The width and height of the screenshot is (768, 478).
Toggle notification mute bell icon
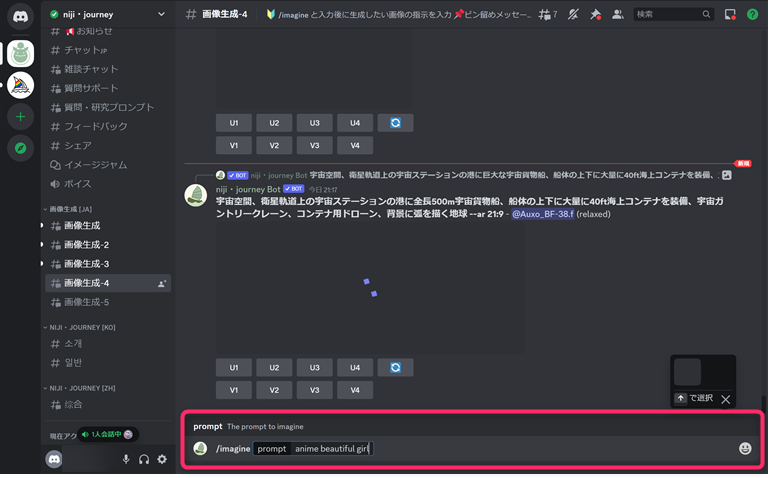point(573,15)
